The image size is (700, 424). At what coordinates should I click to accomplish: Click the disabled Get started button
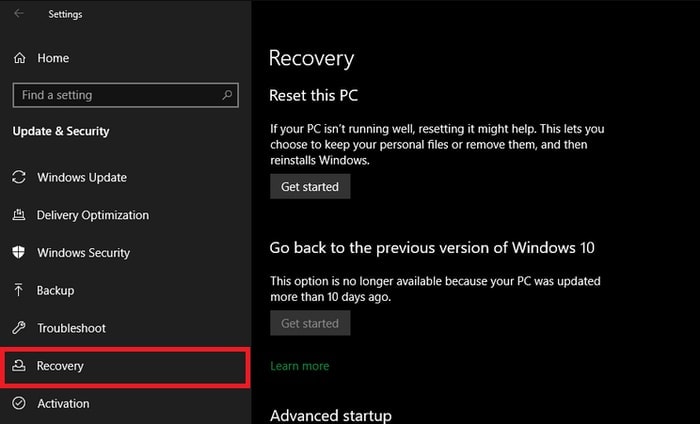310,323
